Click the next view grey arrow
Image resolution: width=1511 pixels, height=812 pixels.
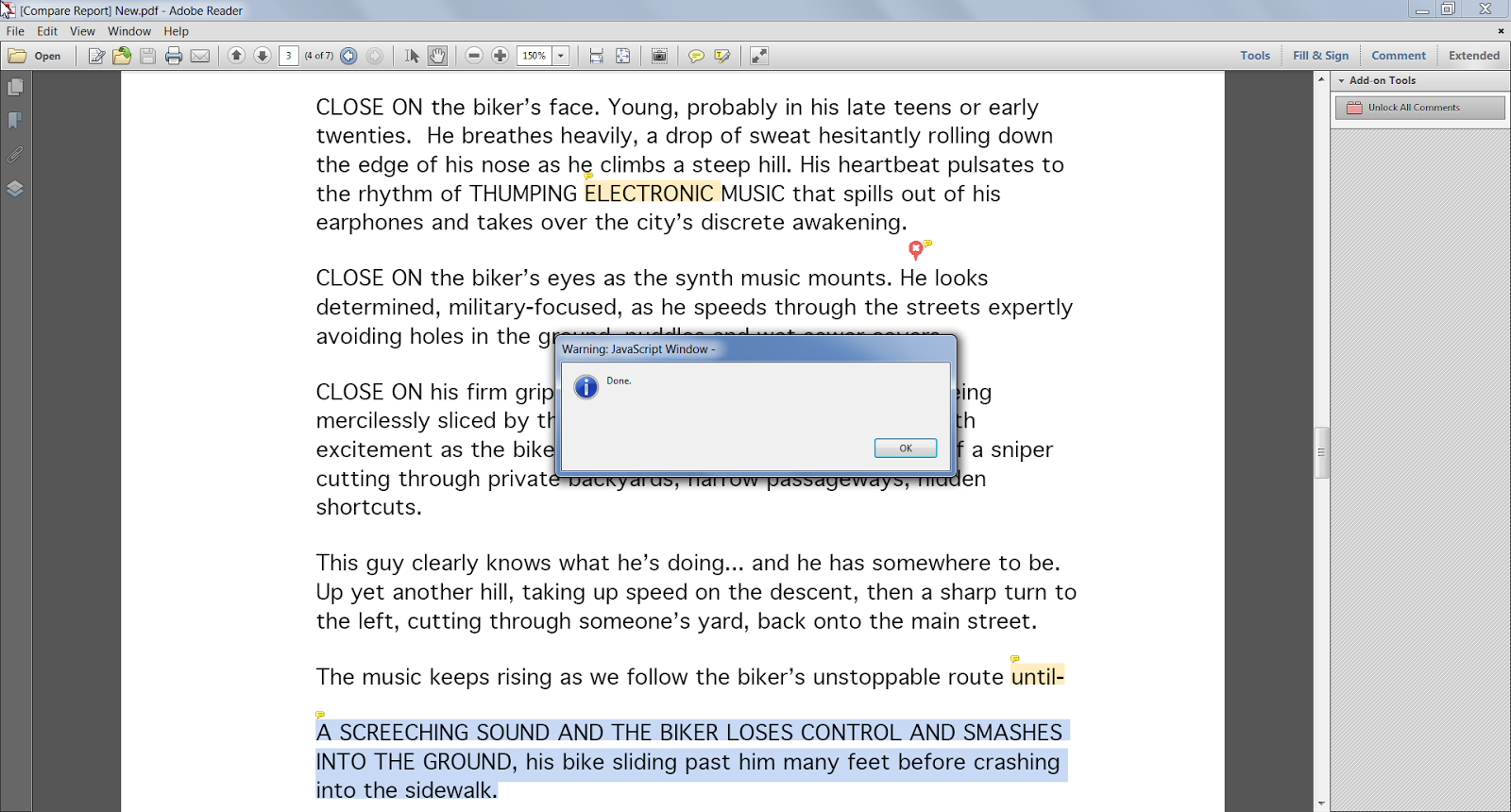click(375, 56)
